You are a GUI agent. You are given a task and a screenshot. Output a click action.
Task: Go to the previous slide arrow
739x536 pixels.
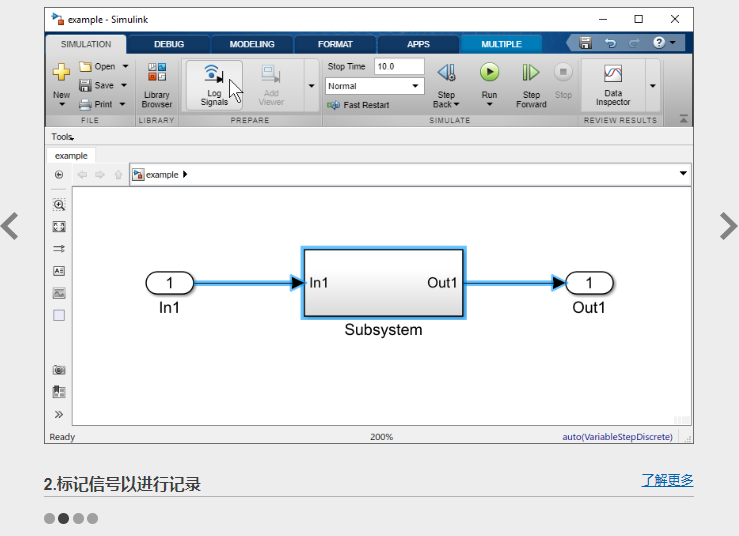coord(10,226)
